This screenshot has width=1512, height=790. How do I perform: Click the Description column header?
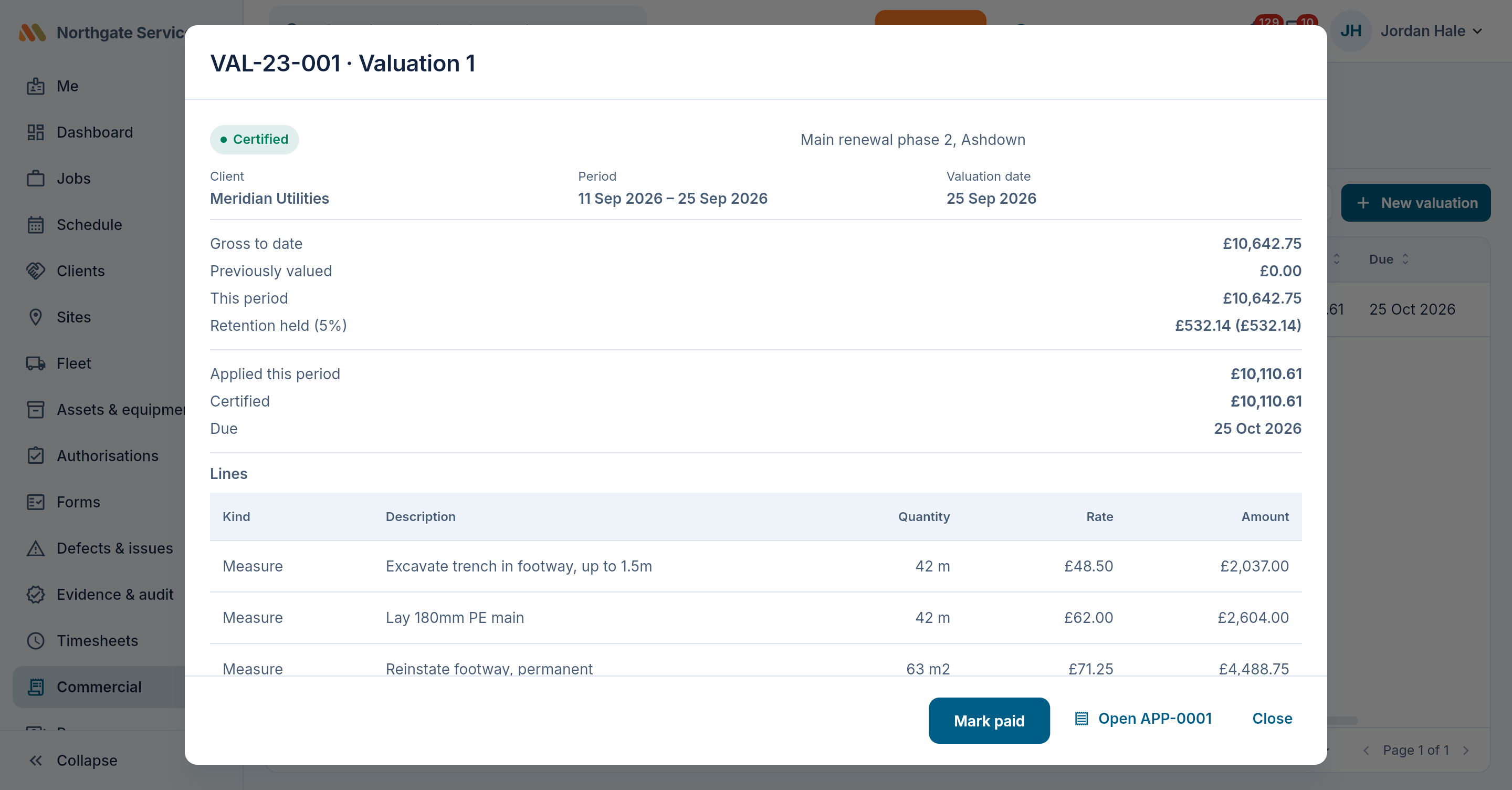(x=420, y=517)
